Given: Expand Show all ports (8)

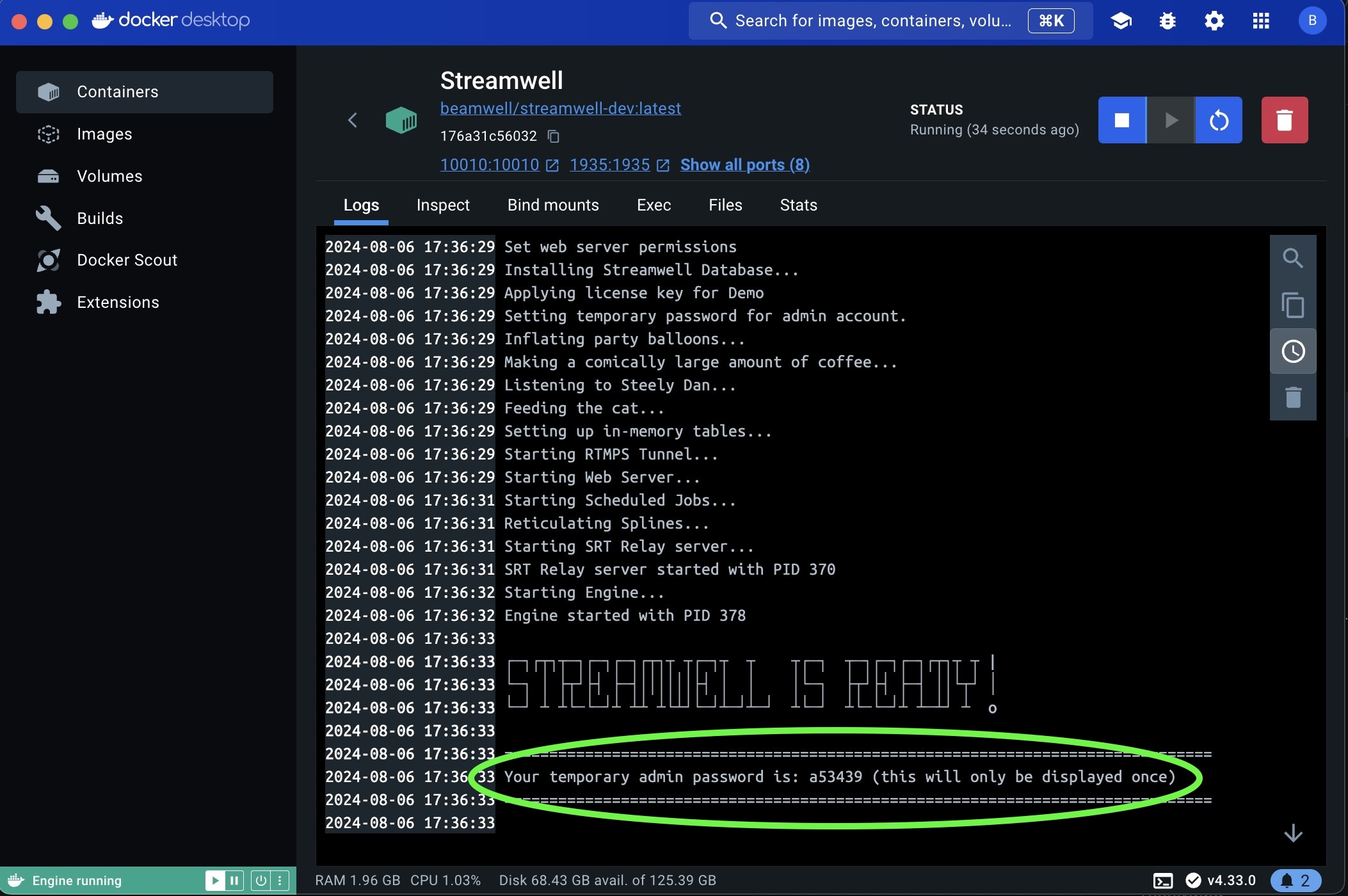Looking at the screenshot, I should click(744, 165).
